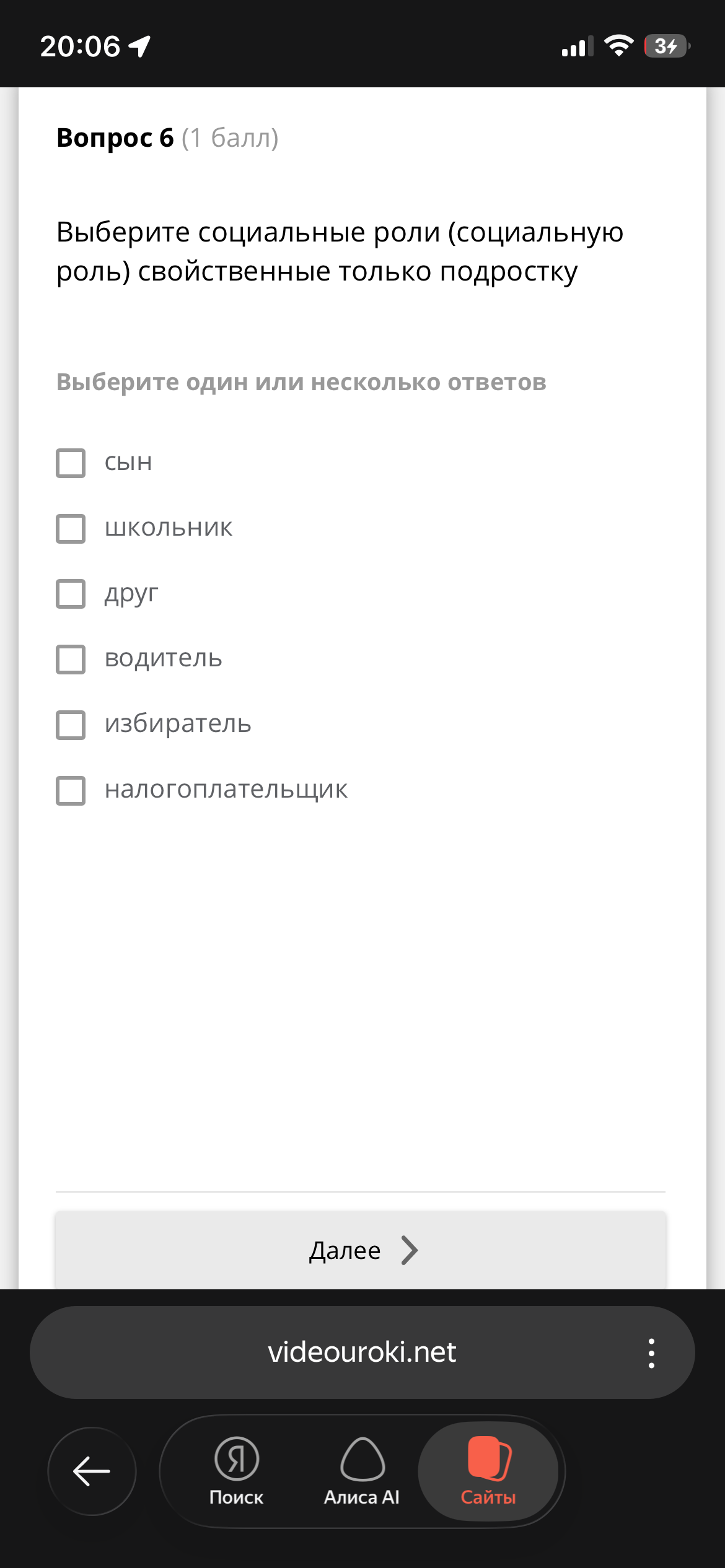
Task: Tap the chevron arrow on the Далее button
Action: pyautogui.click(x=408, y=1250)
